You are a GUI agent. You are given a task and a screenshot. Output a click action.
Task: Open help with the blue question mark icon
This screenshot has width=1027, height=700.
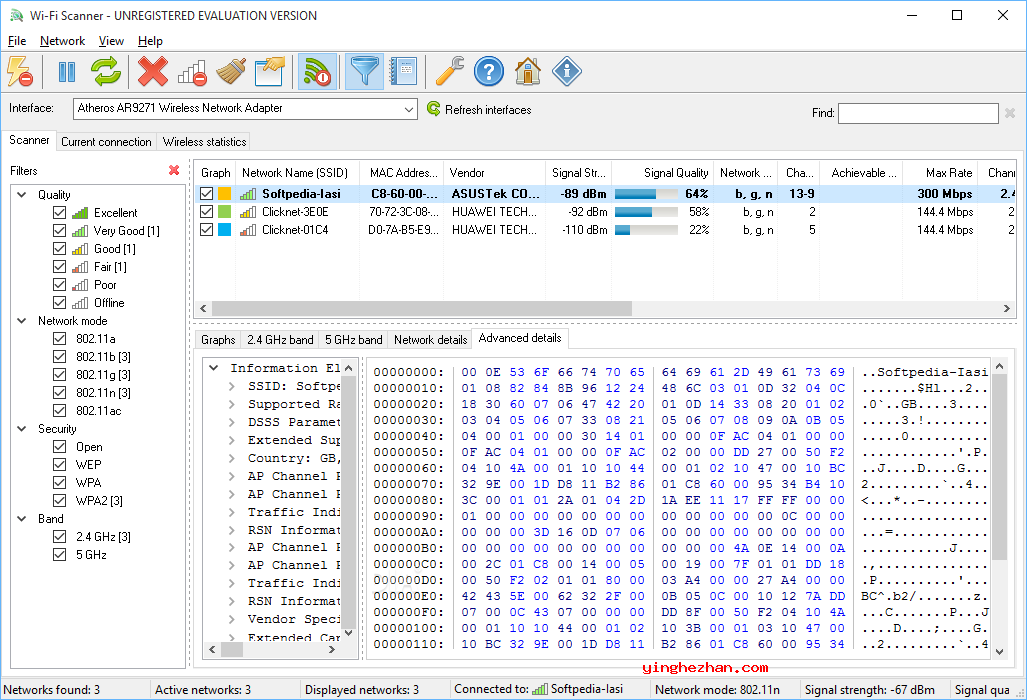tap(489, 71)
